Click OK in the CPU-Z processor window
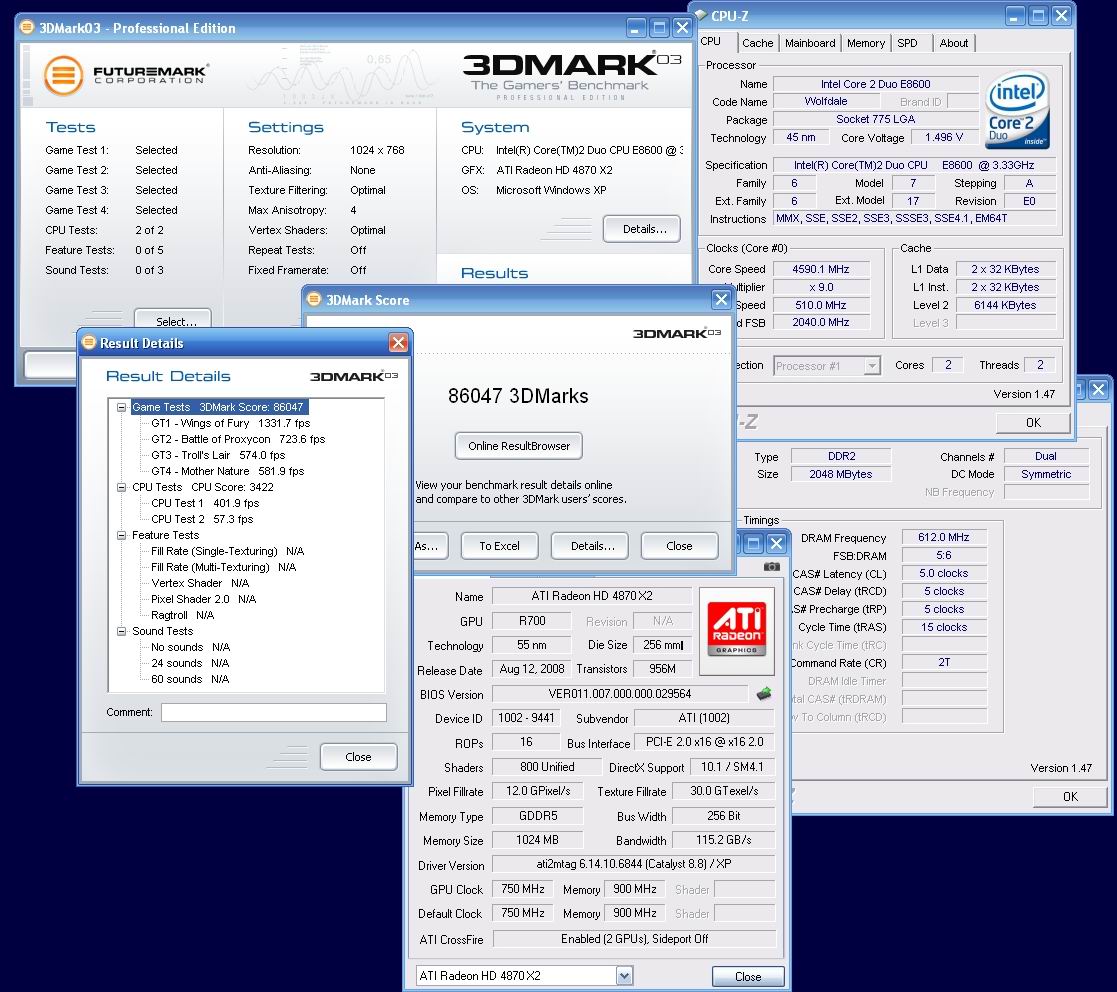Screen dimensions: 1117x992 coord(1033,422)
